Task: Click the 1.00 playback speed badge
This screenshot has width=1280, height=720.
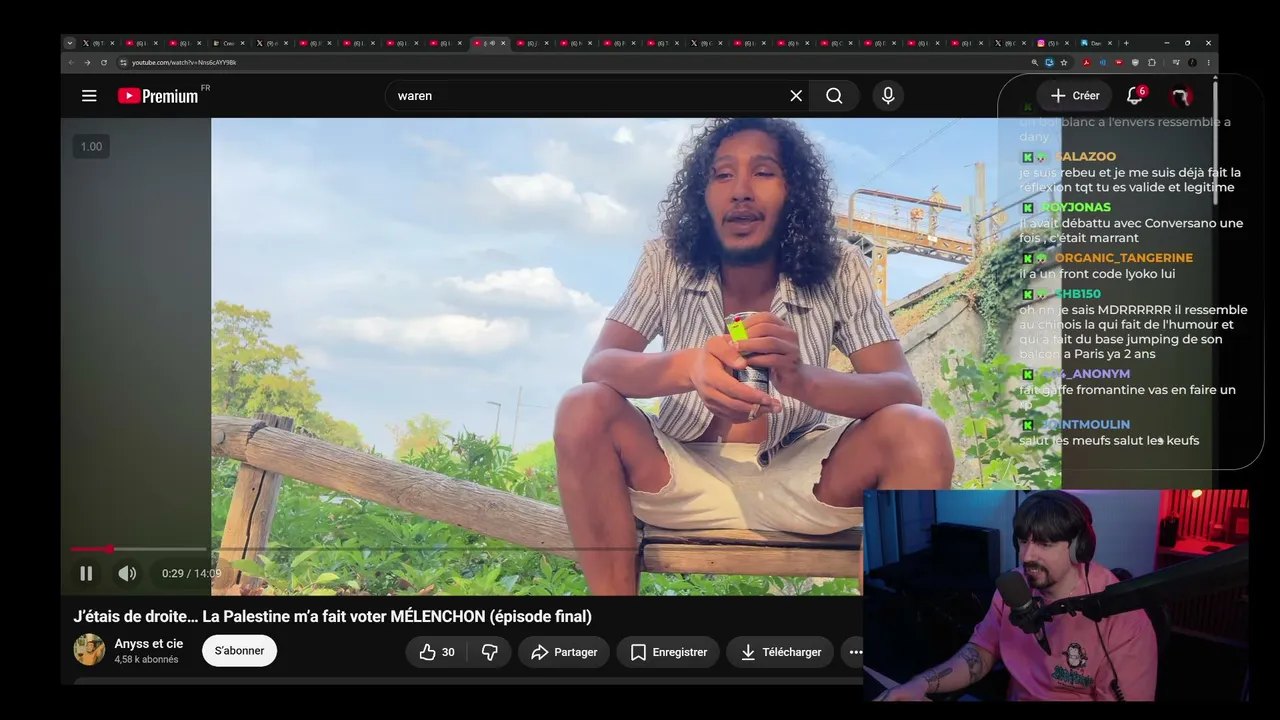Action: coord(91,147)
